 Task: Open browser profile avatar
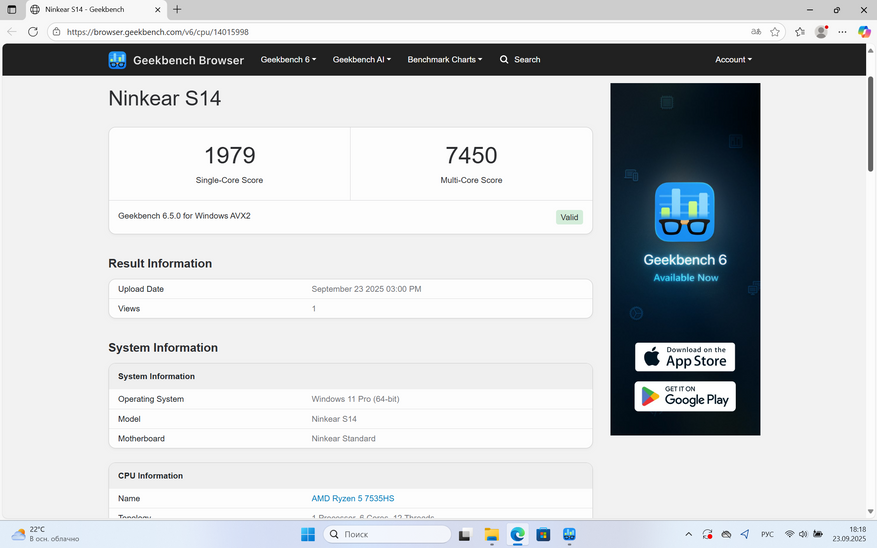tap(821, 32)
